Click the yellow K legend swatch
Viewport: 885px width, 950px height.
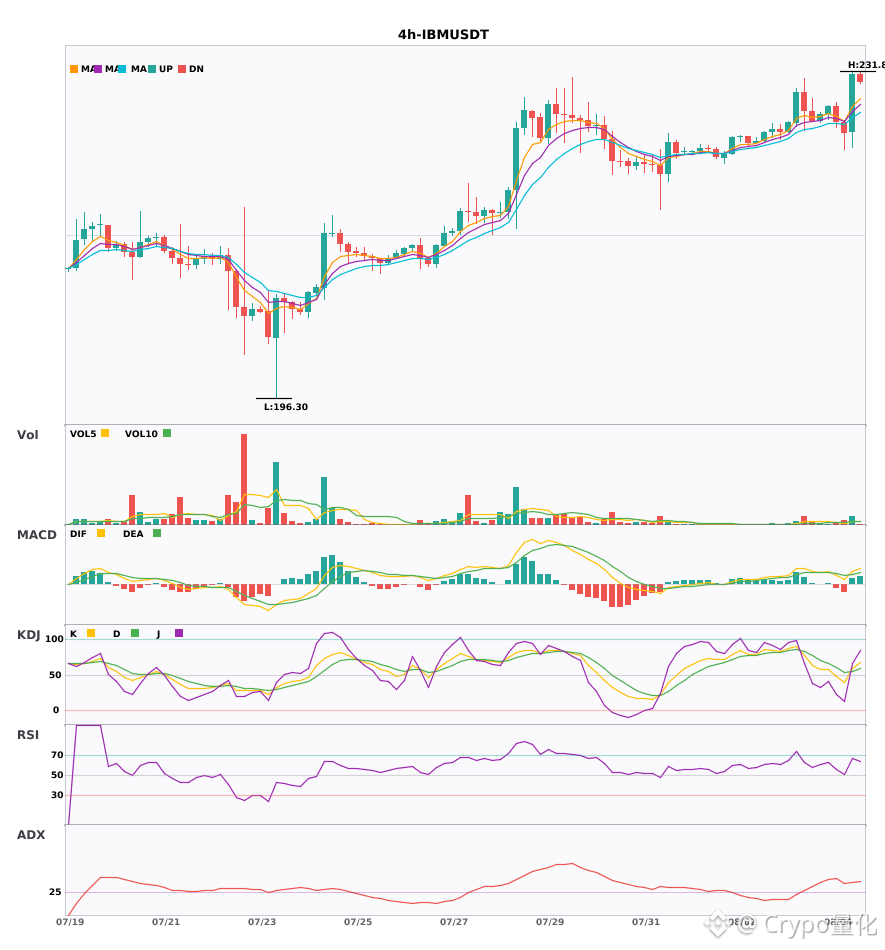(x=91, y=633)
